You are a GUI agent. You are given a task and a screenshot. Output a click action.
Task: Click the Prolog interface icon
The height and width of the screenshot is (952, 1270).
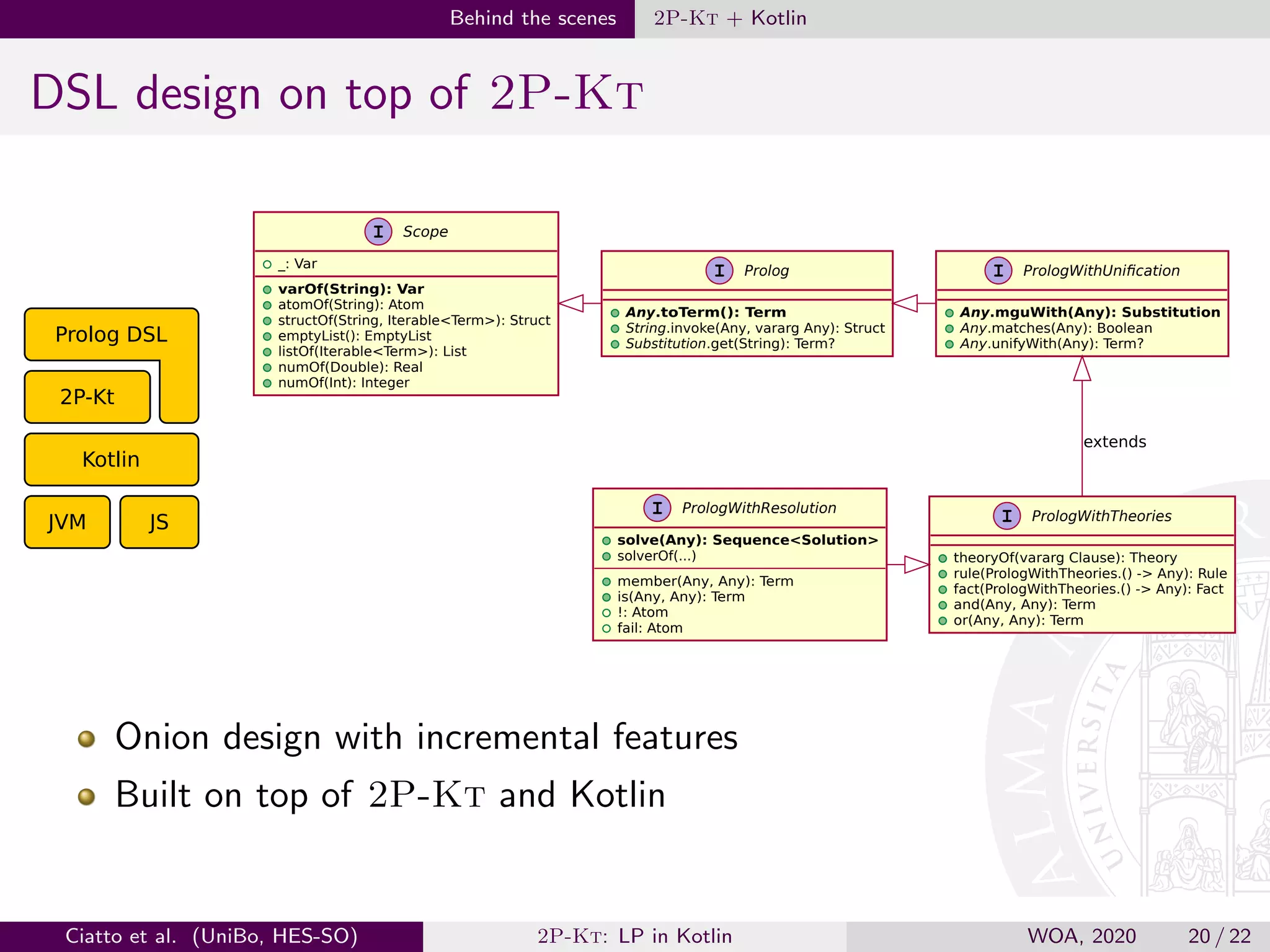(x=719, y=271)
